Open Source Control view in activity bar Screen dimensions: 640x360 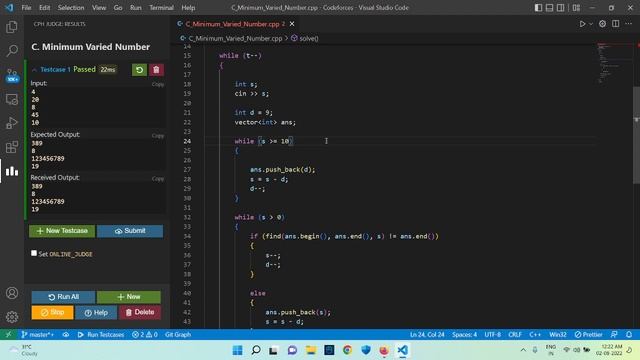12,75
